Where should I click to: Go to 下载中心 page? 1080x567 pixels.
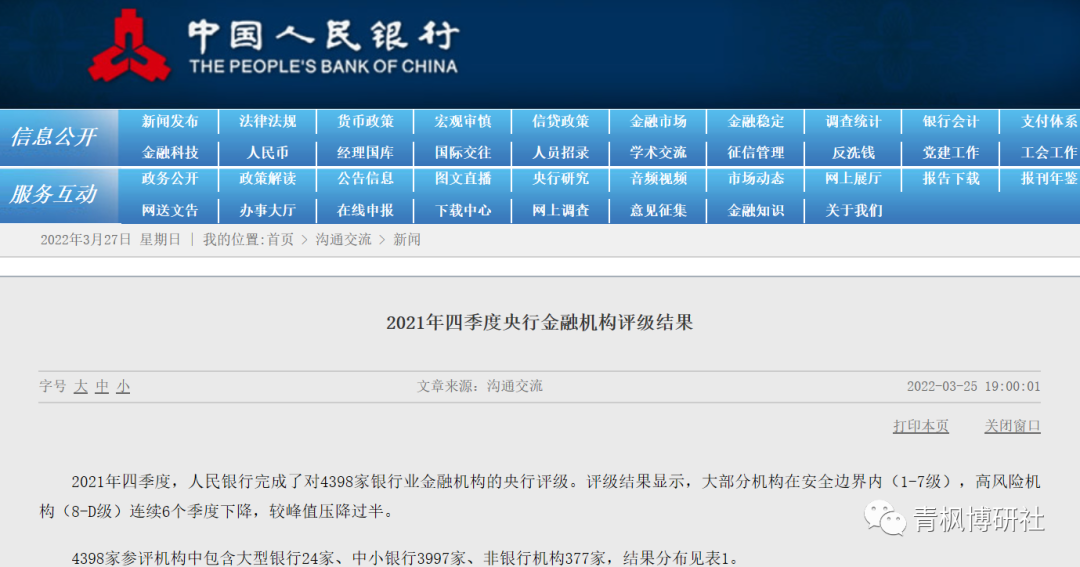(x=463, y=211)
